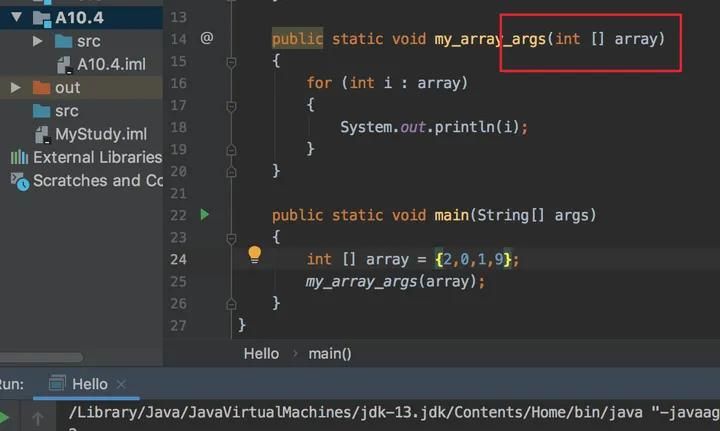Fold the for loop block at line 17
The image size is (720, 431).
pos(231,105)
